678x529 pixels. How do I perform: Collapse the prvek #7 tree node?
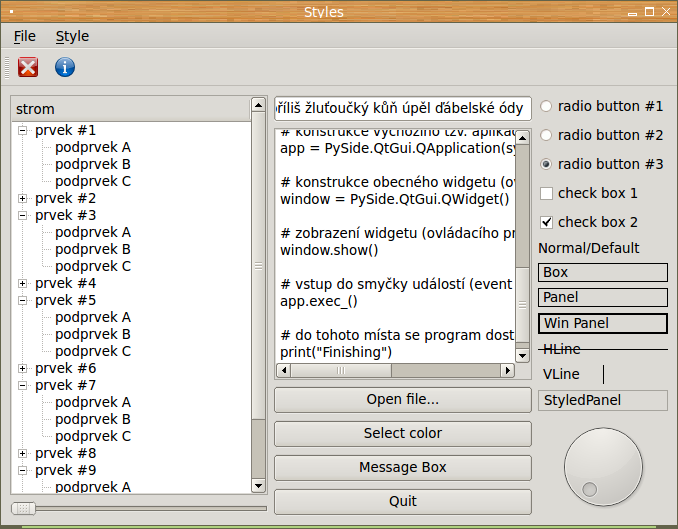pyautogui.click(x=22, y=385)
